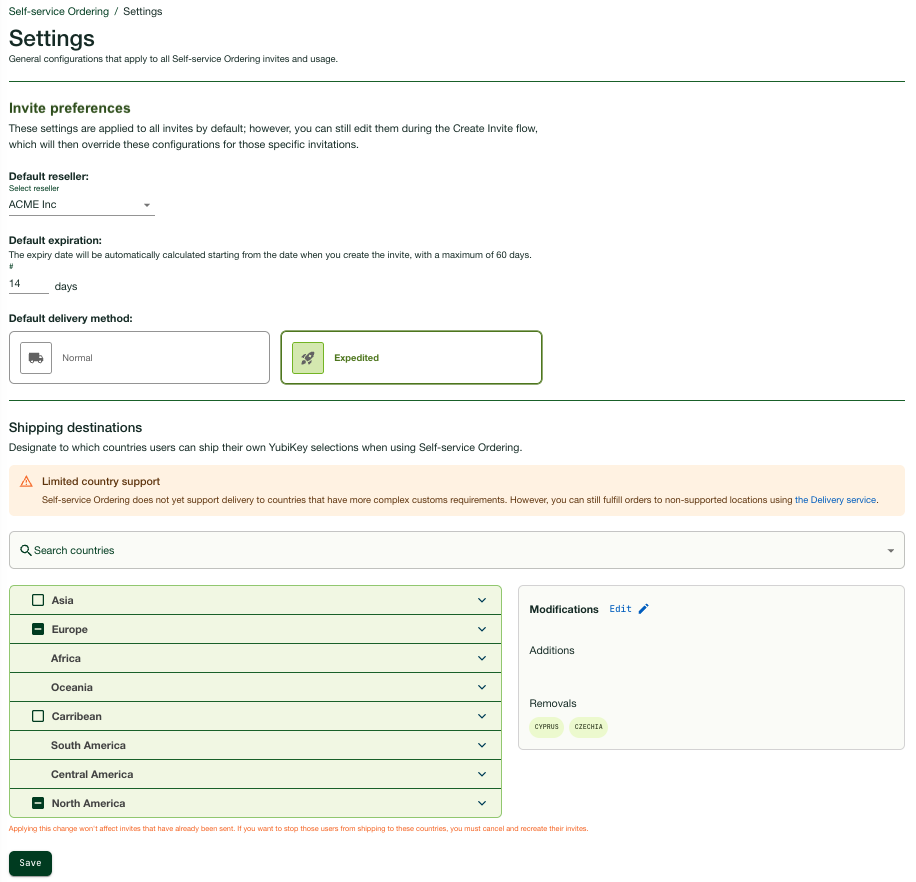Viewport: 916px width, 882px height.
Task: Click the warning triangle icon in the alert
Action: click(x=26, y=481)
